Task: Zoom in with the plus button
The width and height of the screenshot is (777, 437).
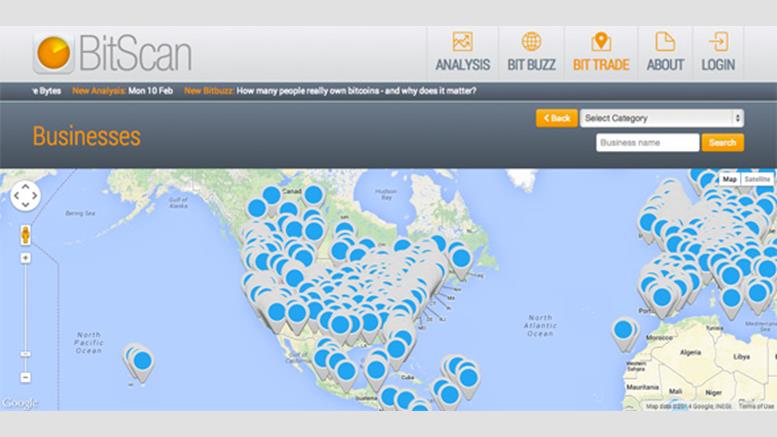Action: point(25,258)
